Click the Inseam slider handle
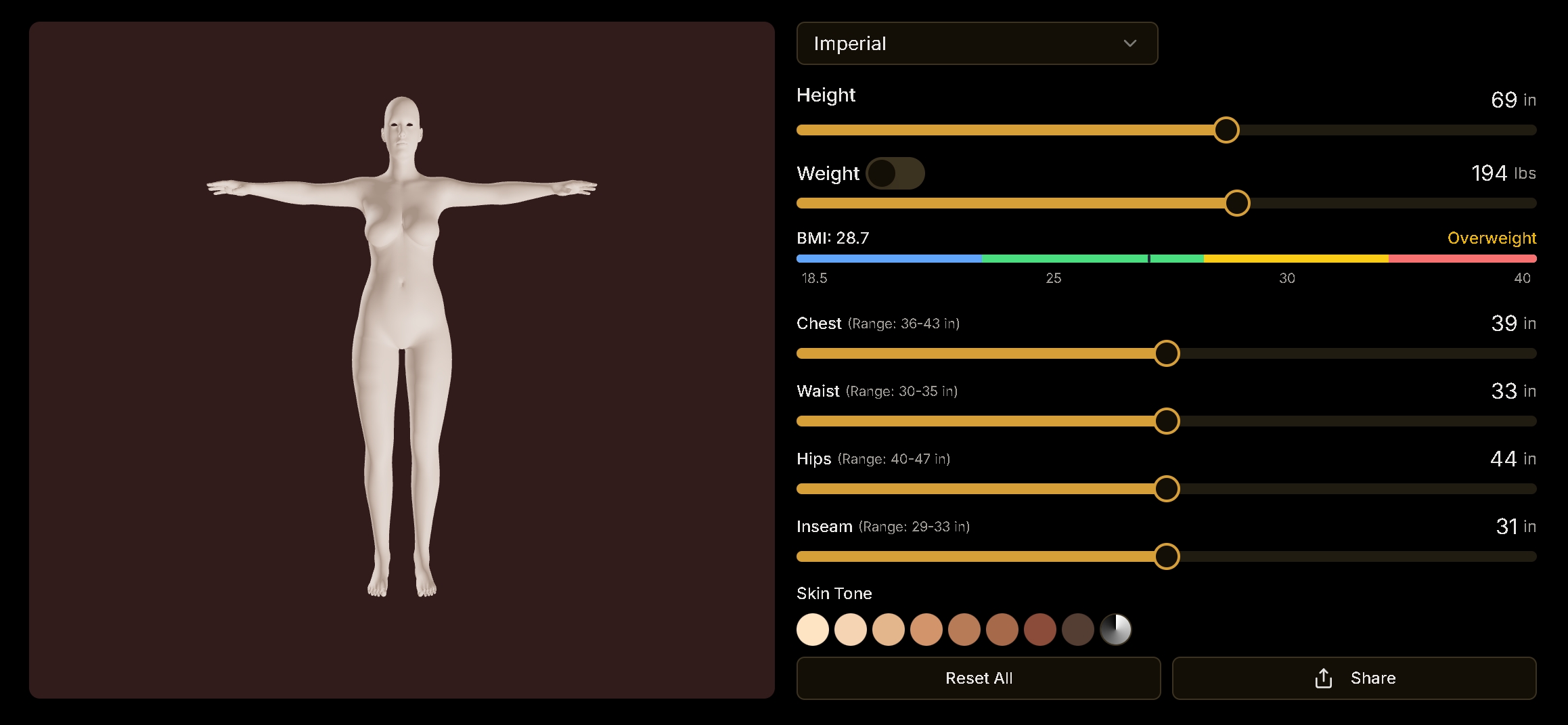The height and width of the screenshot is (725, 1568). click(x=1166, y=556)
